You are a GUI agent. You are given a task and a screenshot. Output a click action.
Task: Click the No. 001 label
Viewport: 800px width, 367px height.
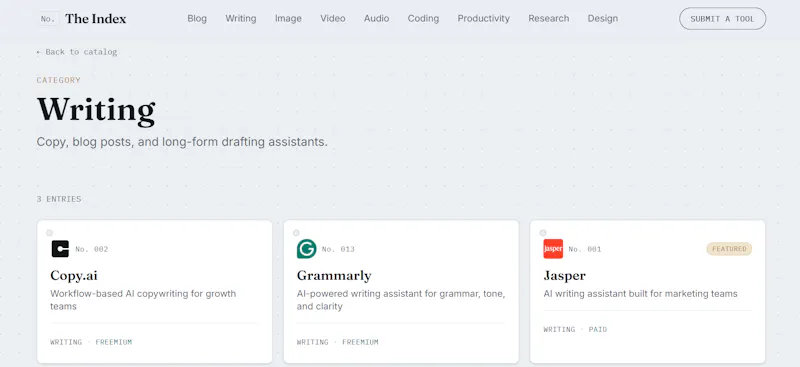click(x=585, y=249)
